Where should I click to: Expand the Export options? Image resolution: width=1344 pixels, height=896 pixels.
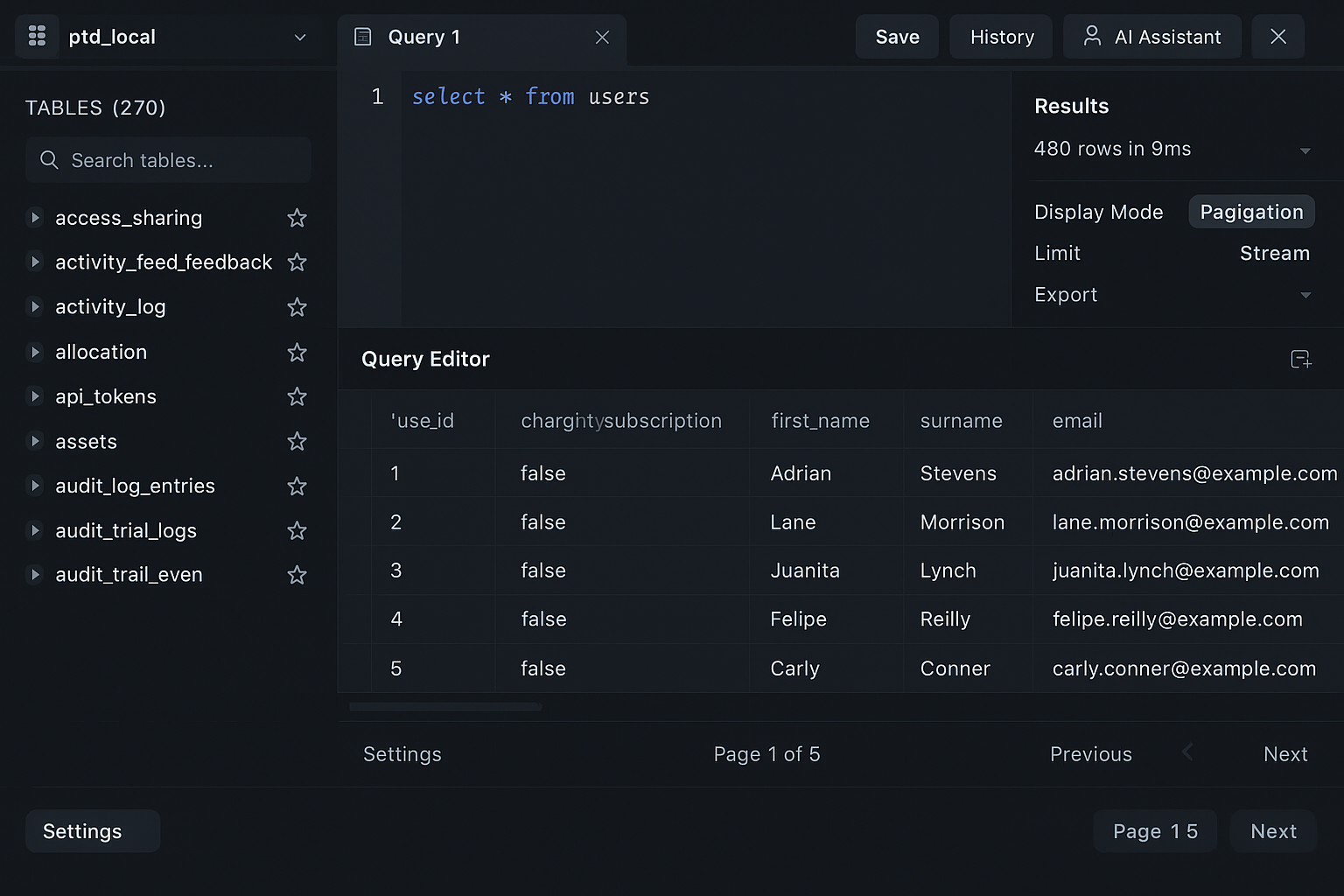pos(1305,295)
